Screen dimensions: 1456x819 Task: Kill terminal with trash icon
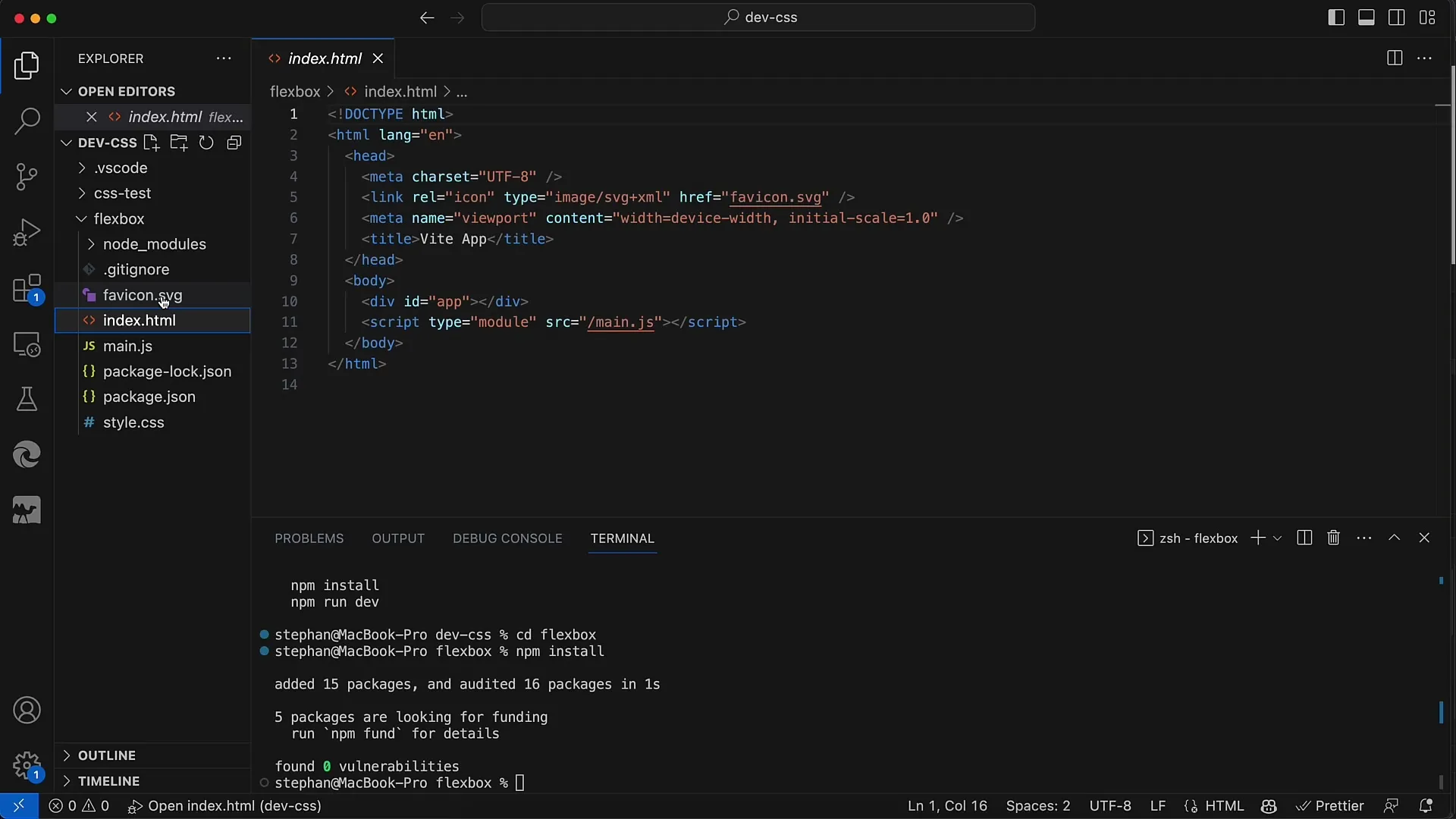coord(1334,538)
